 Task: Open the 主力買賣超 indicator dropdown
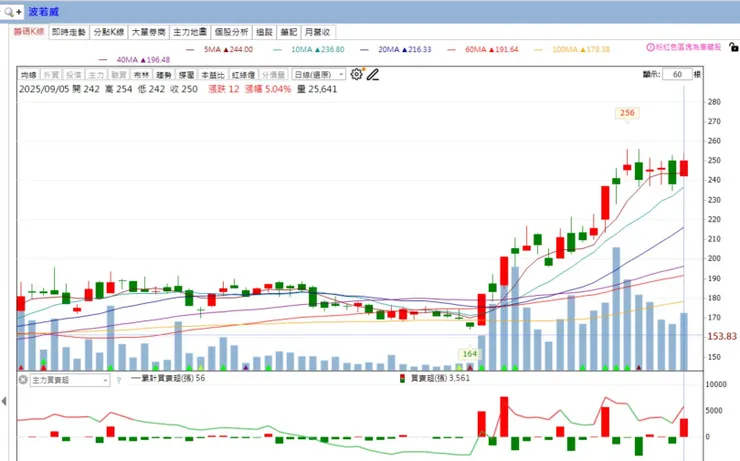[70, 380]
